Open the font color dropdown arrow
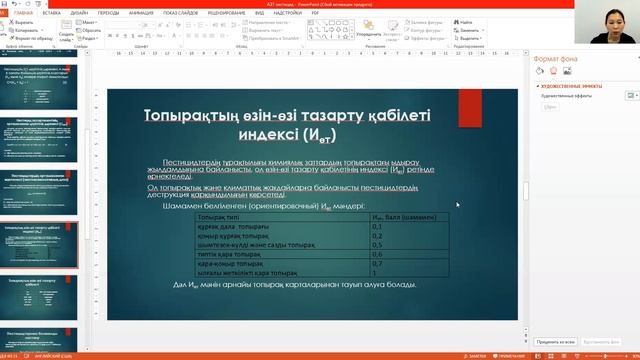This screenshot has width=640, height=360. click(180, 36)
